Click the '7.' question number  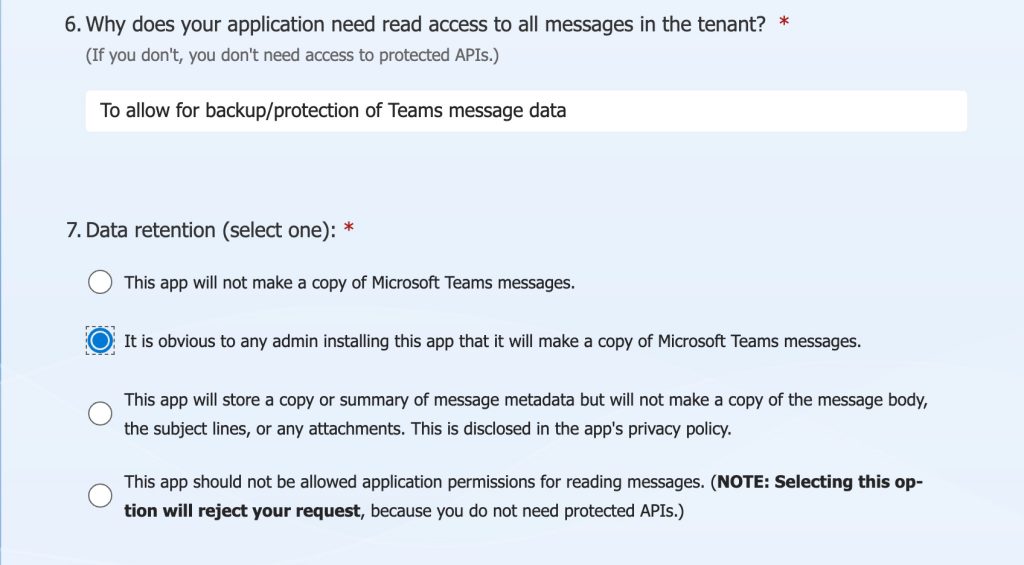[x=73, y=231]
